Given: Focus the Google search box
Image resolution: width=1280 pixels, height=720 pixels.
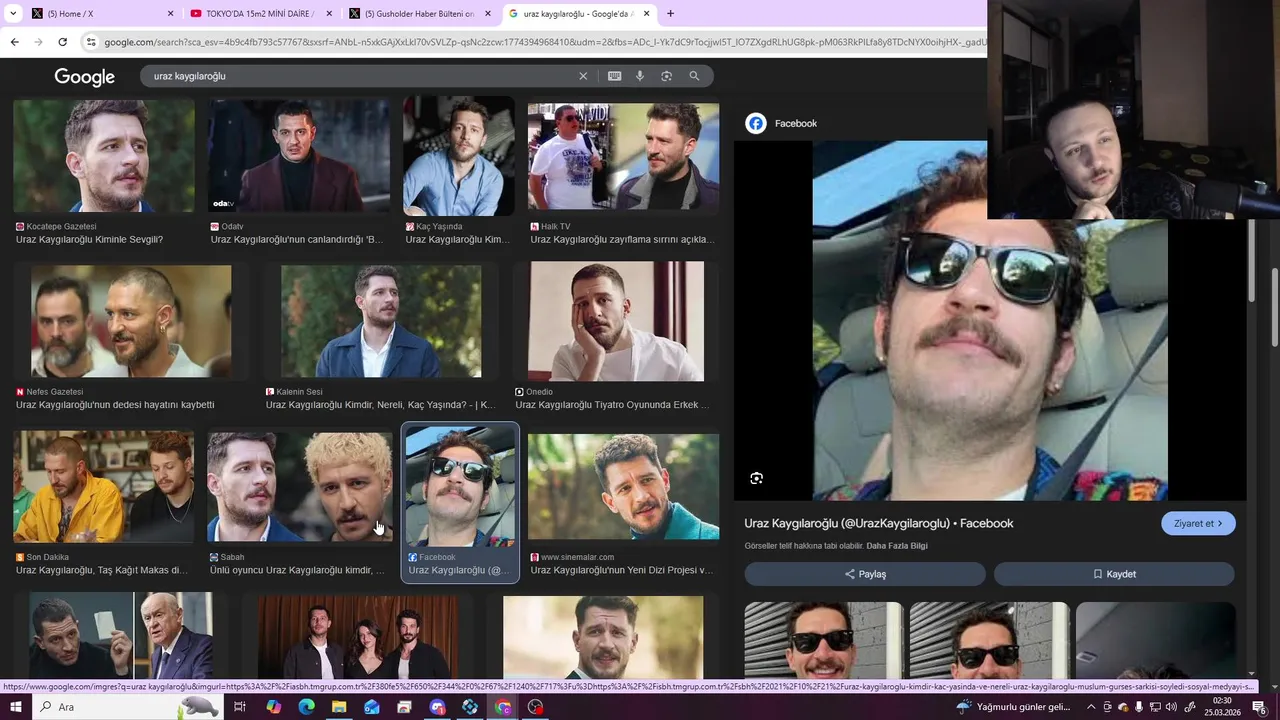Looking at the screenshot, I should [x=360, y=76].
